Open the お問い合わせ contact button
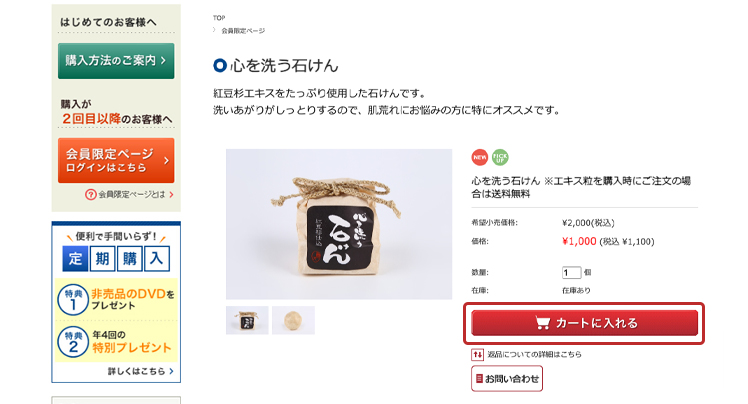The height and width of the screenshot is (404, 748). coord(507,379)
